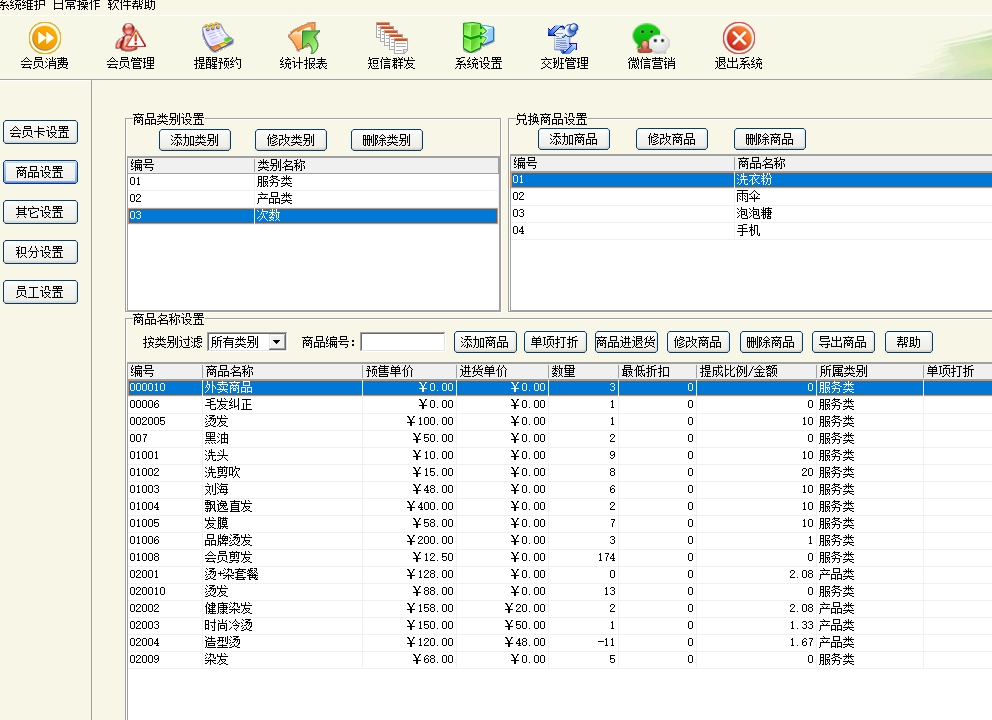Open the 会员管理 icon
This screenshot has height=720, width=992.
(x=130, y=40)
